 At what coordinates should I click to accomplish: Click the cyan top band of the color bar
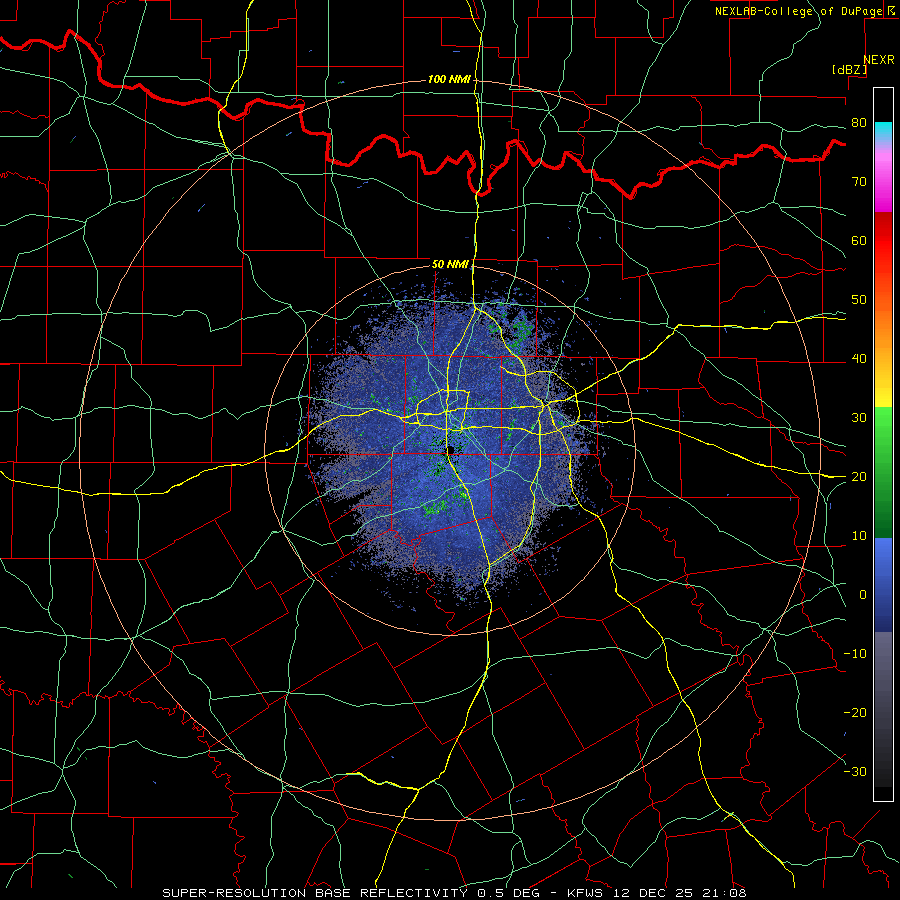tap(883, 132)
